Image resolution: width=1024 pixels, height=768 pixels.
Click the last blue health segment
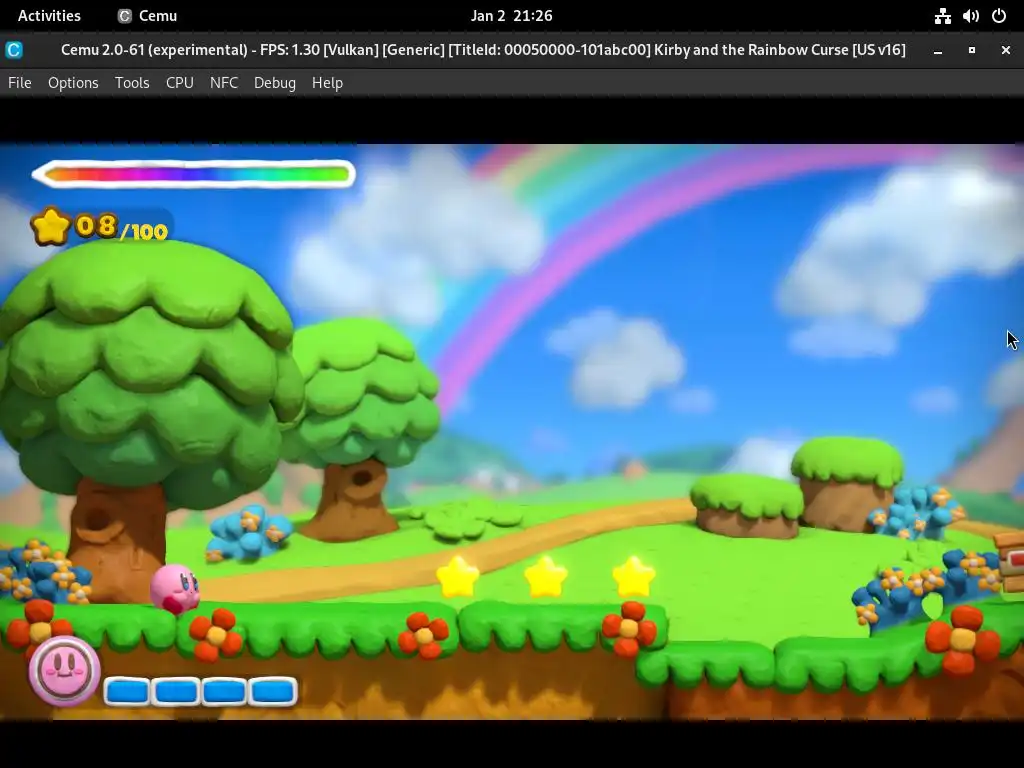tap(274, 692)
